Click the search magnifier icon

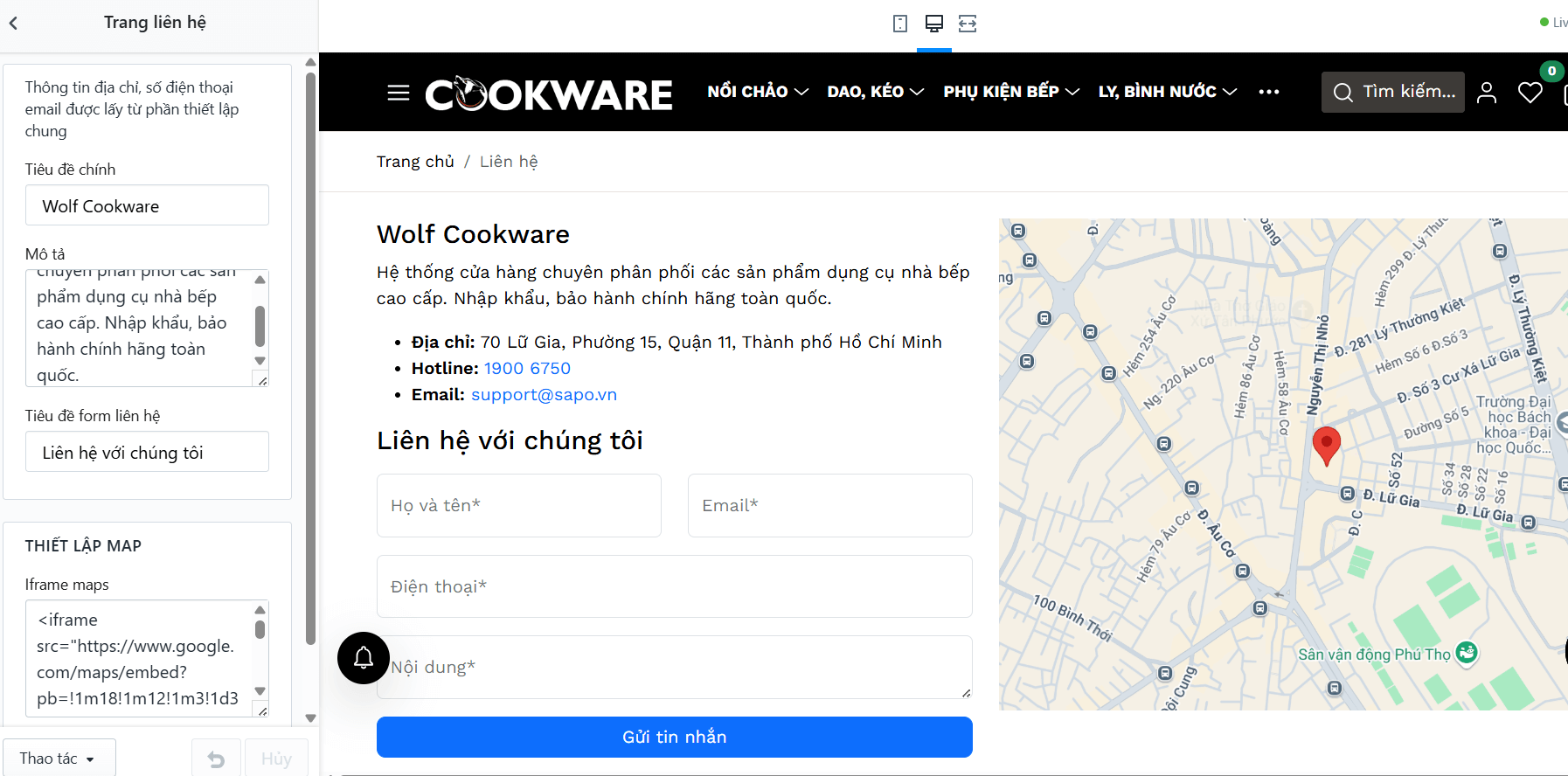[1343, 93]
